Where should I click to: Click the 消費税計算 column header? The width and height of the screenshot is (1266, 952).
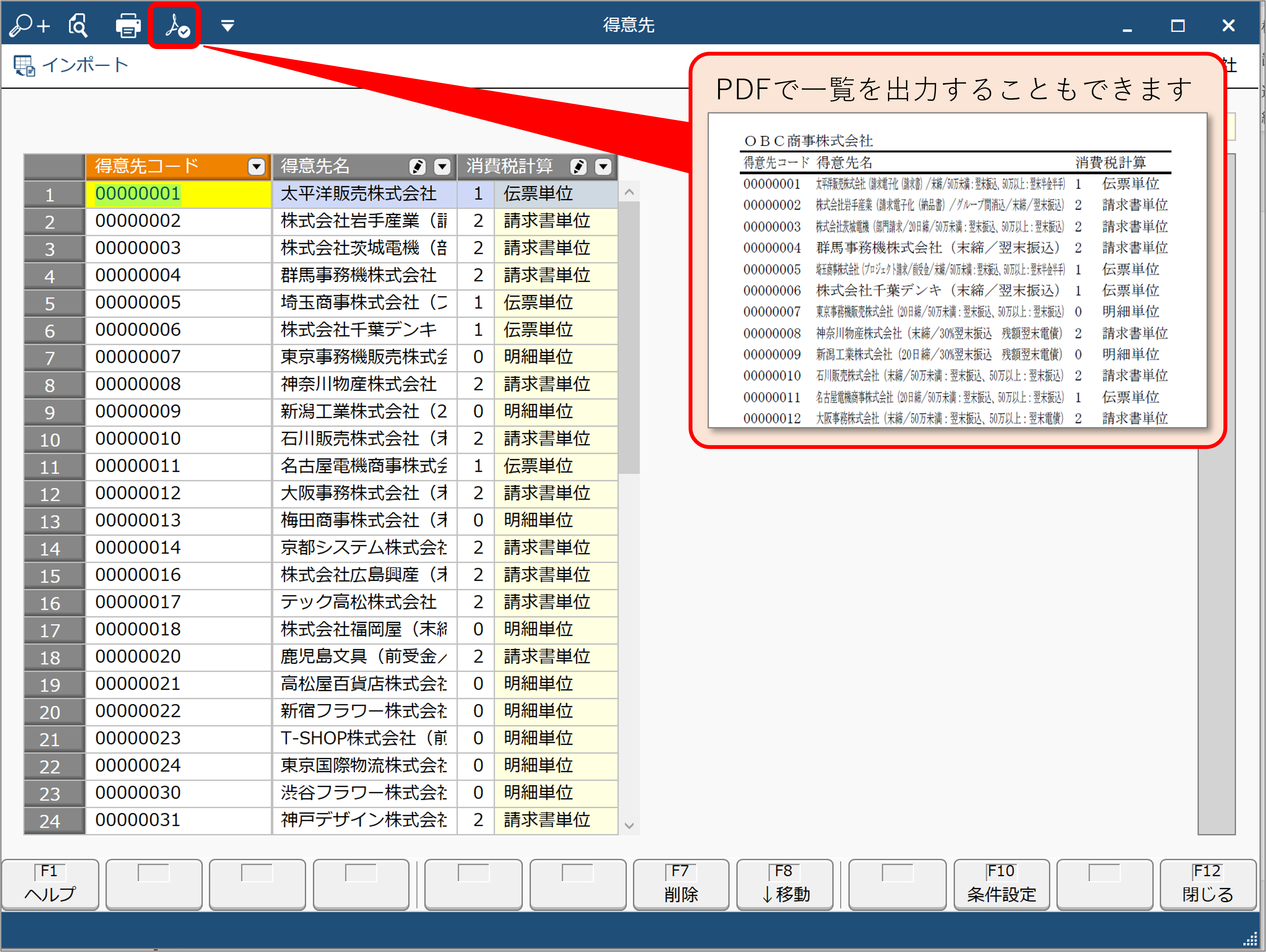[538, 166]
